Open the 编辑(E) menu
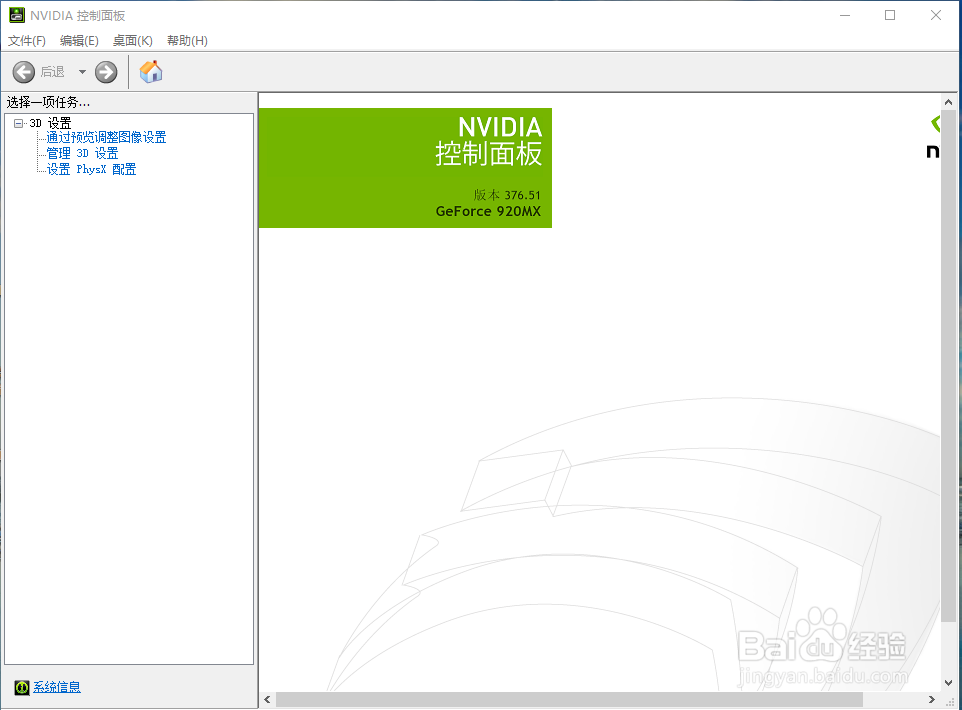Image resolution: width=962 pixels, height=710 pixels. pos(79,41)
